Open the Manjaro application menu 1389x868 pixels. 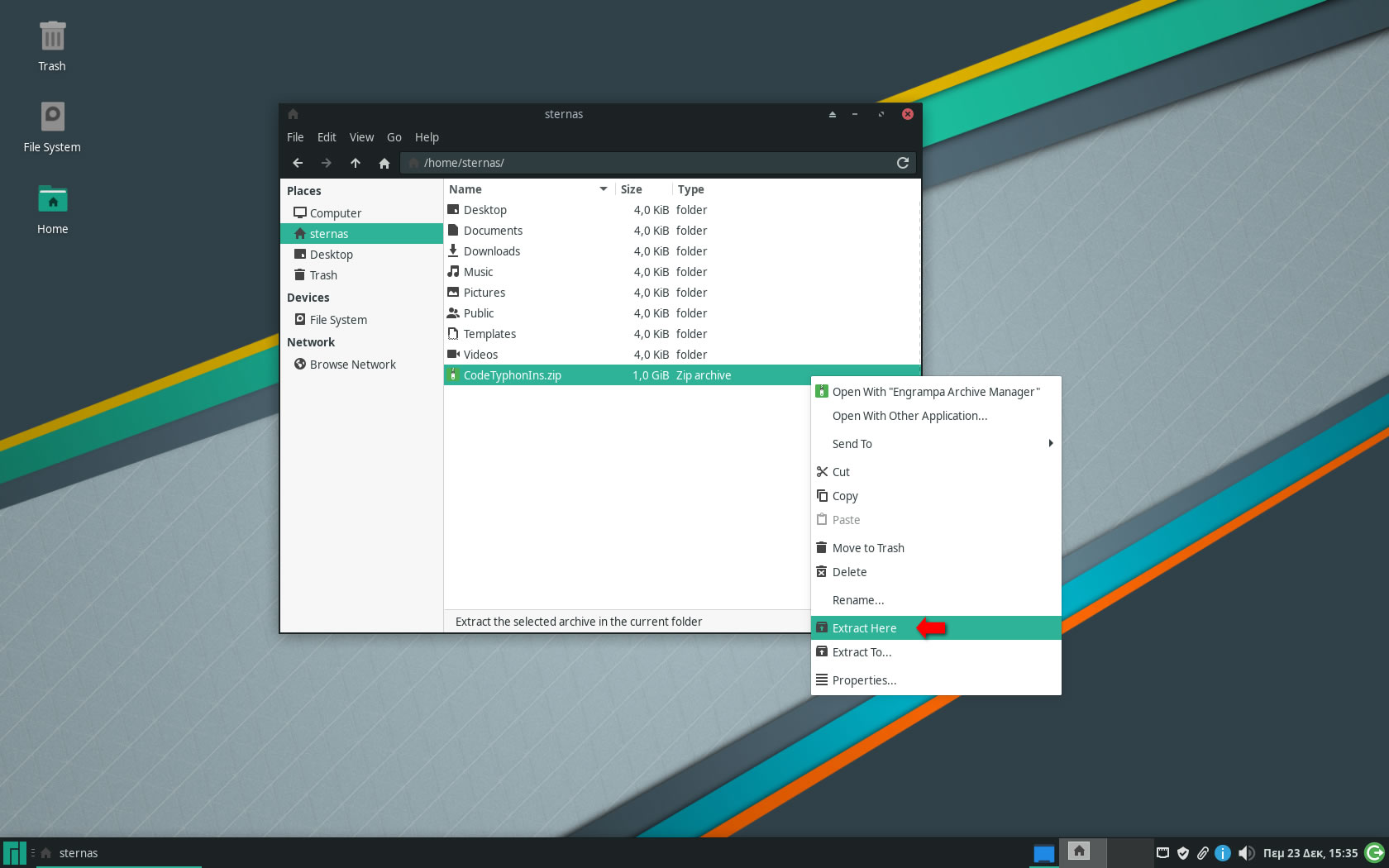(x=15, y=853)
